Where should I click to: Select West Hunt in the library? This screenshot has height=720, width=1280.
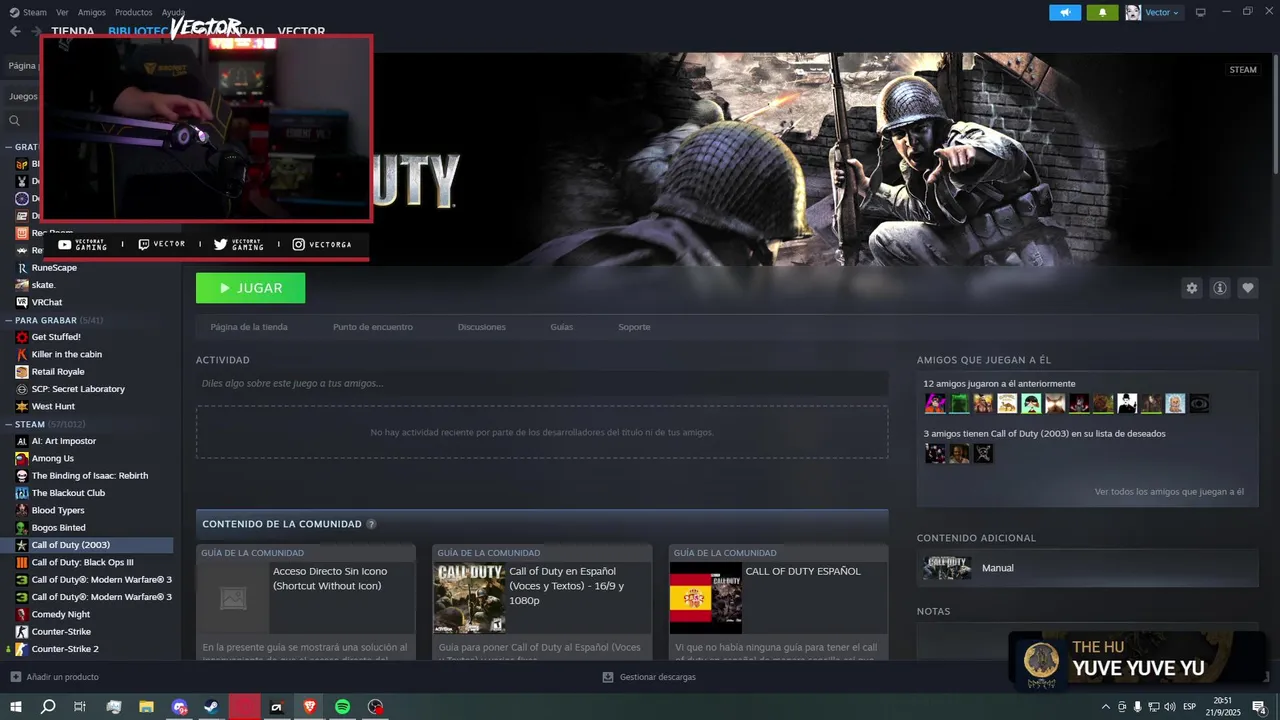tap(53, 406)
